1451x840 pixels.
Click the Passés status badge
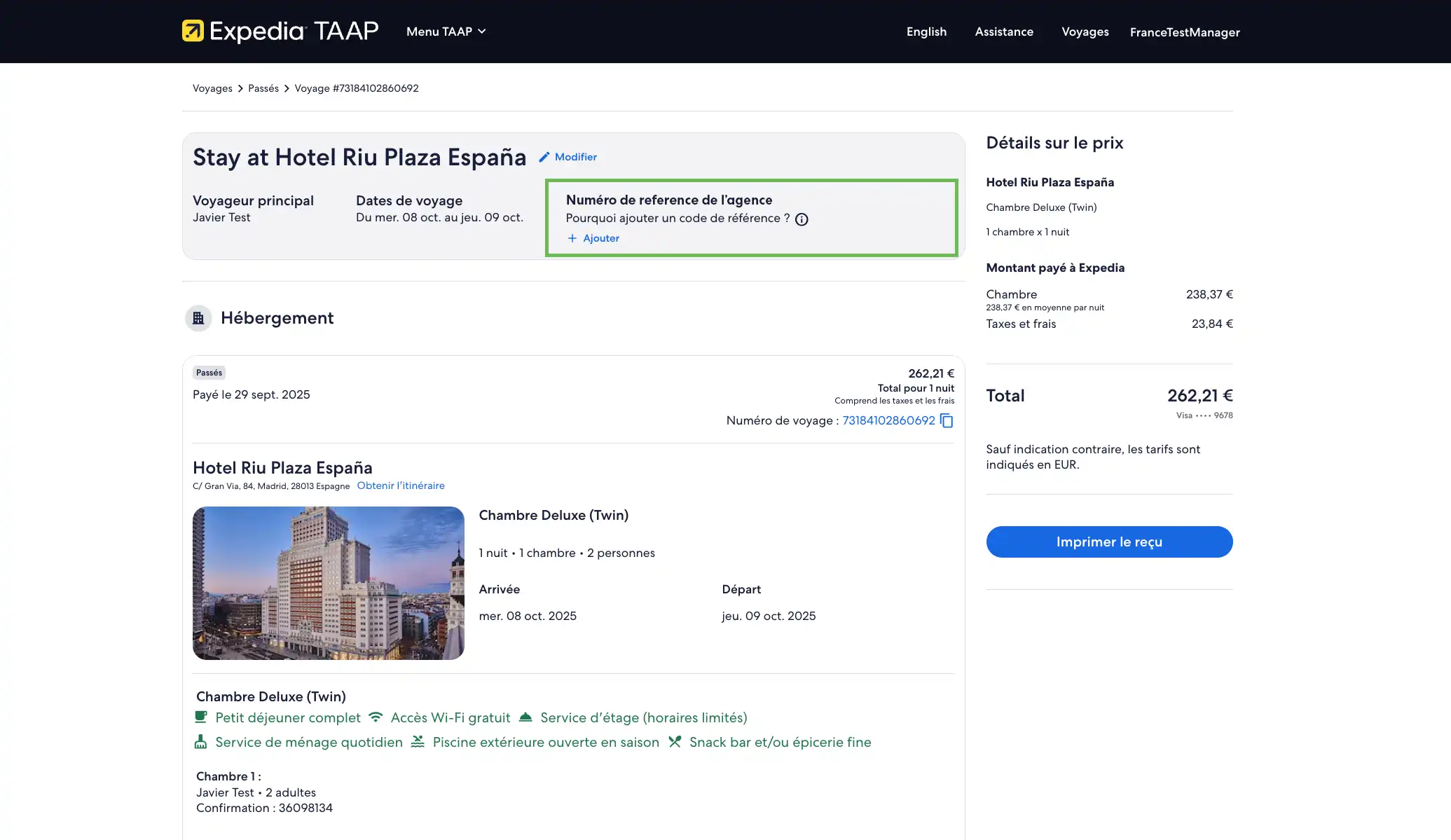point(209,373)
